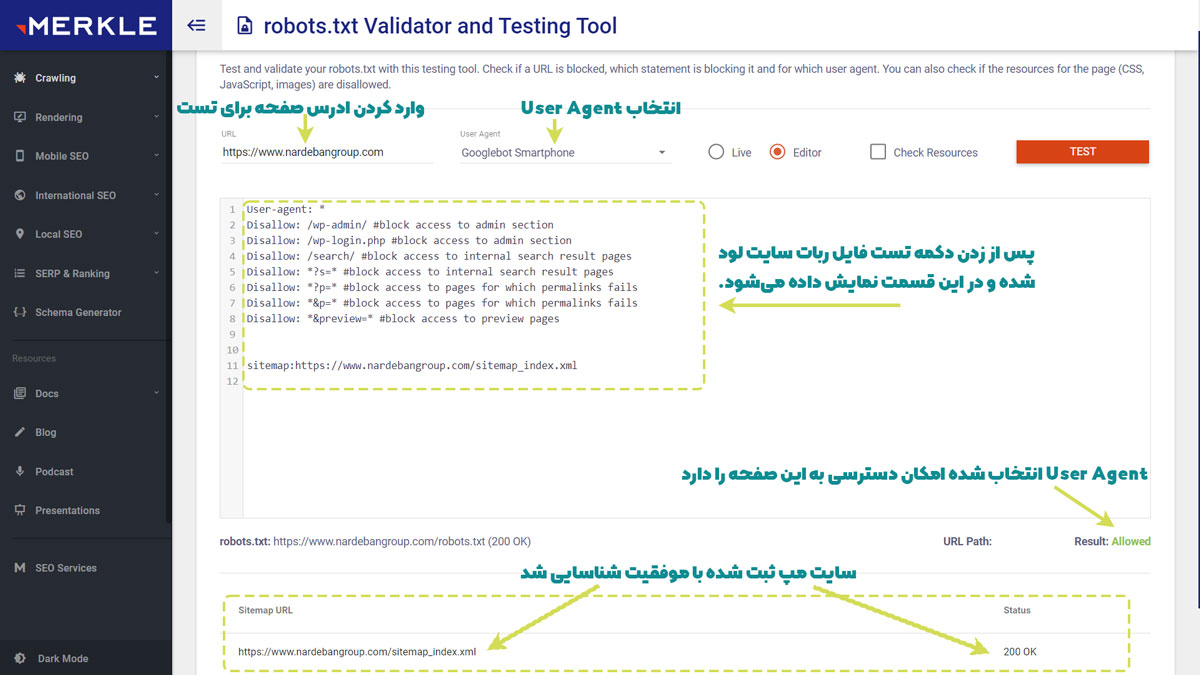Enable the Check Resources checkbox

pos(878,152)
